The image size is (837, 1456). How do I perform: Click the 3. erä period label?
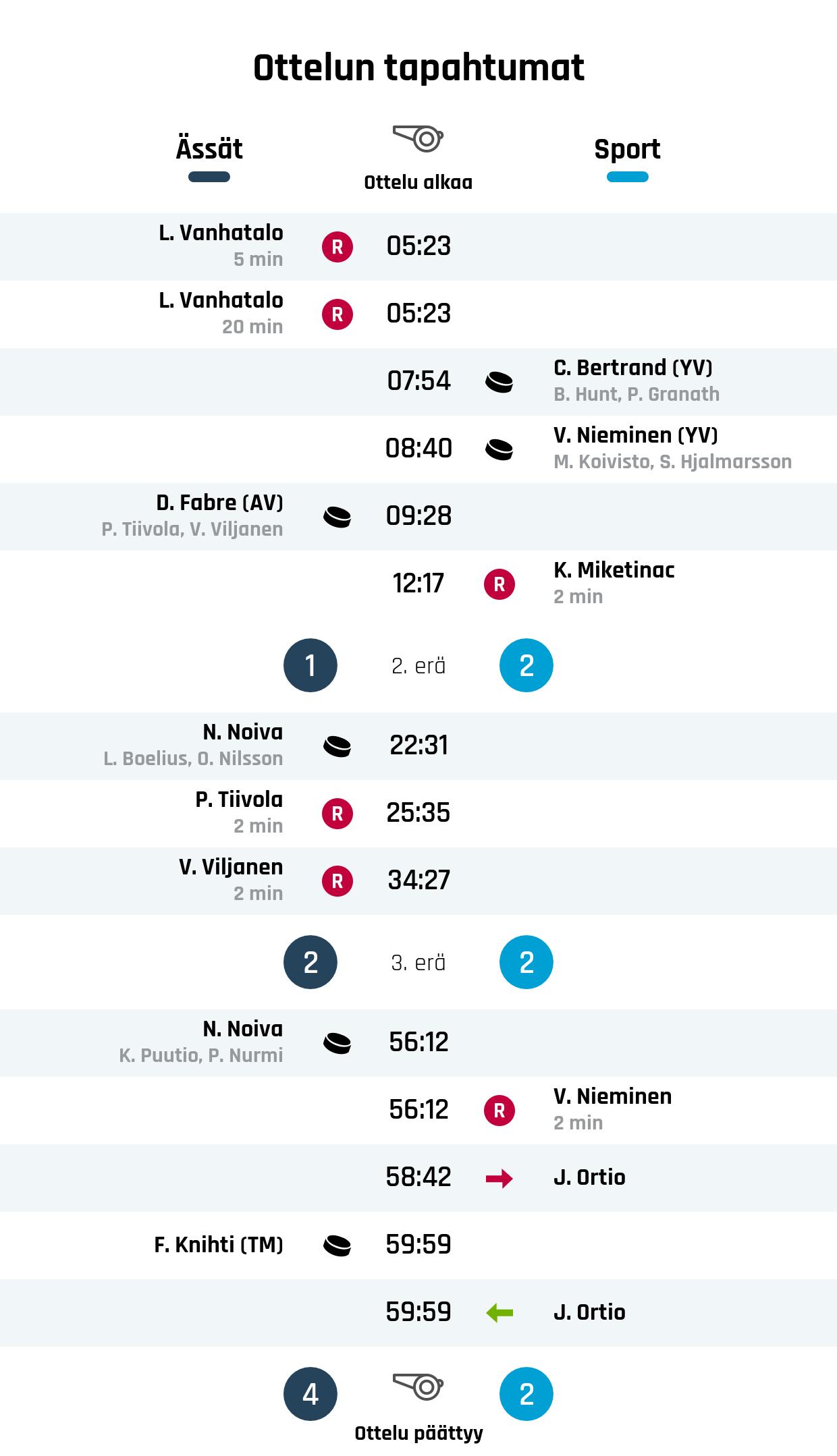click(418, 963)
